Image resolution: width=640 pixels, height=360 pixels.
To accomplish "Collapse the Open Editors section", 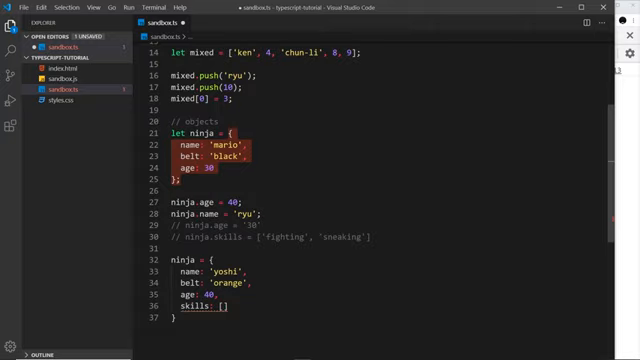I will 27,37.
